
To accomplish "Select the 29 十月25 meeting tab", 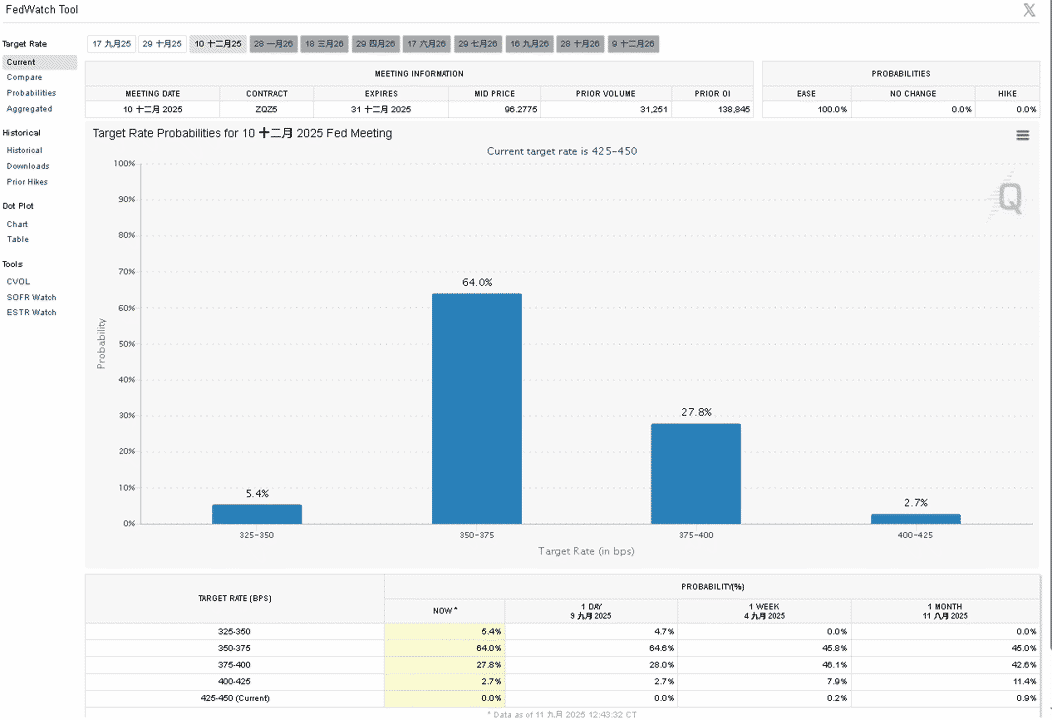I will click(162, 44).
